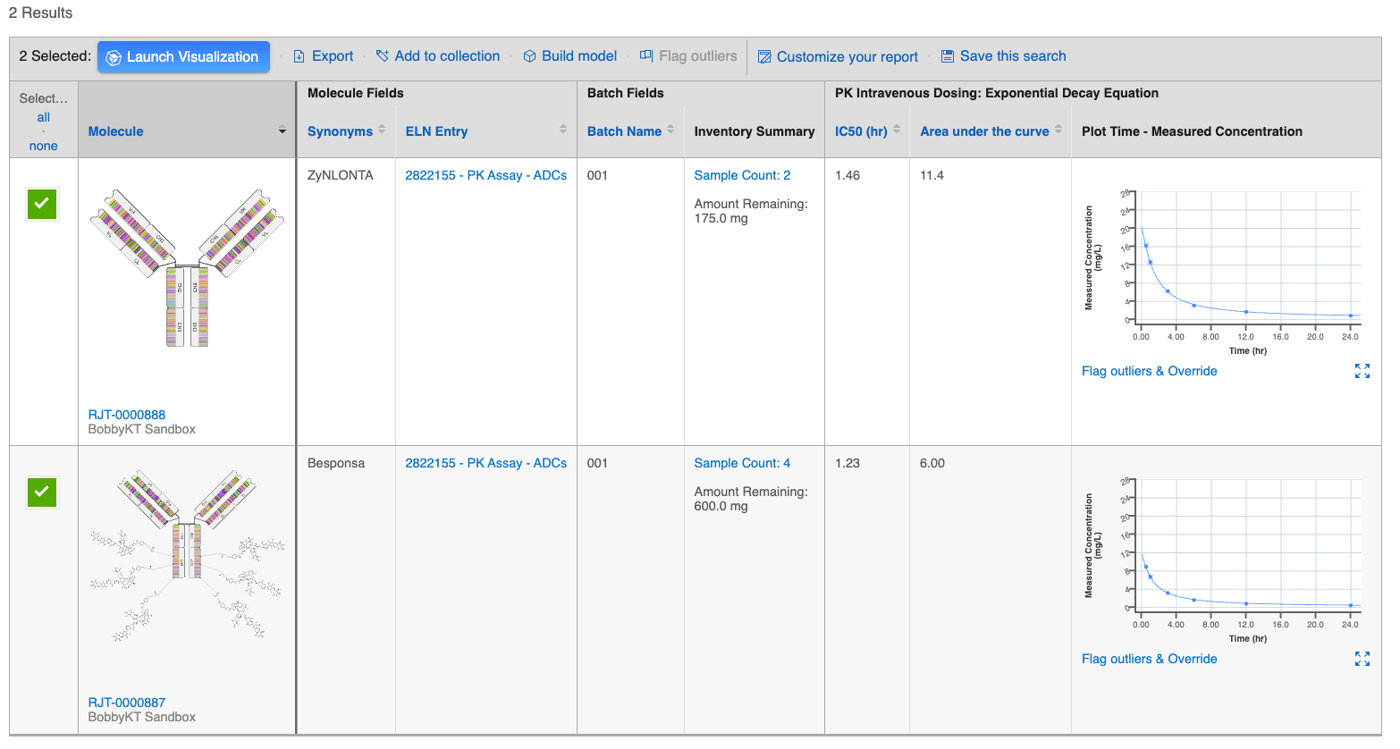The height and width of the screenshot is (749, 1400).
Task: Uncheck the RJT-0000888 row checkbox
Action: click(42, 203)
